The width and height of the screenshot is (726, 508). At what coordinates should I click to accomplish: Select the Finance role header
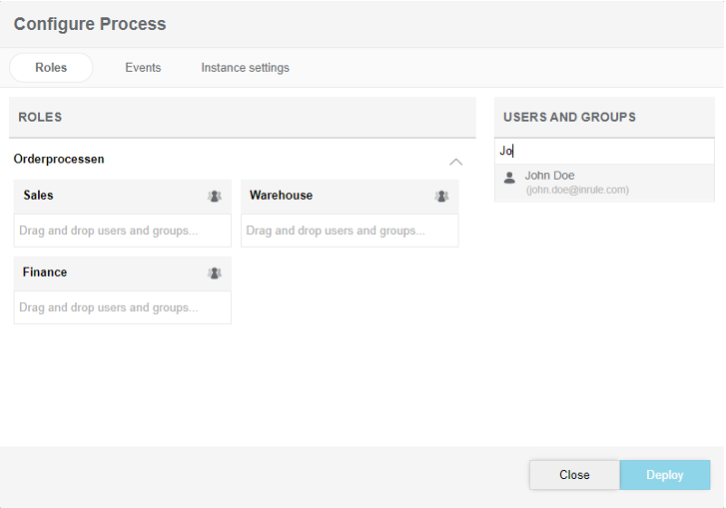tap(45, 273)
